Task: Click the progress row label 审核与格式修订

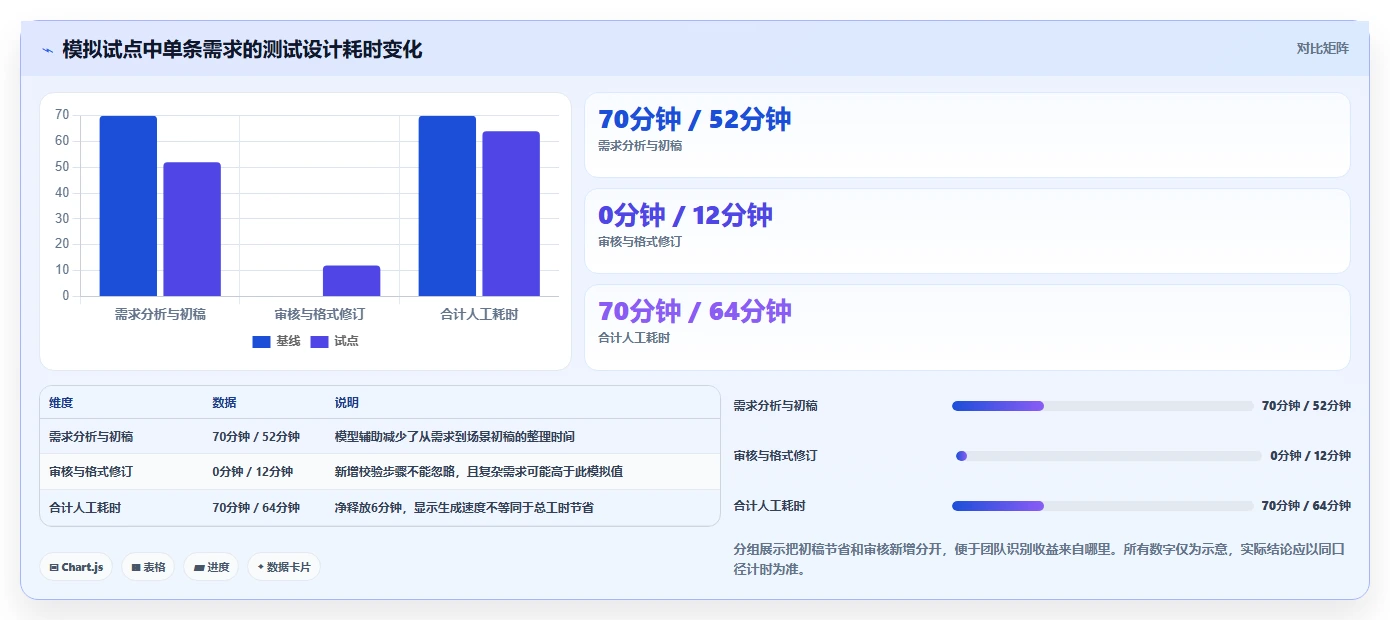Action: pyautogui.click(x=775, y=456)
